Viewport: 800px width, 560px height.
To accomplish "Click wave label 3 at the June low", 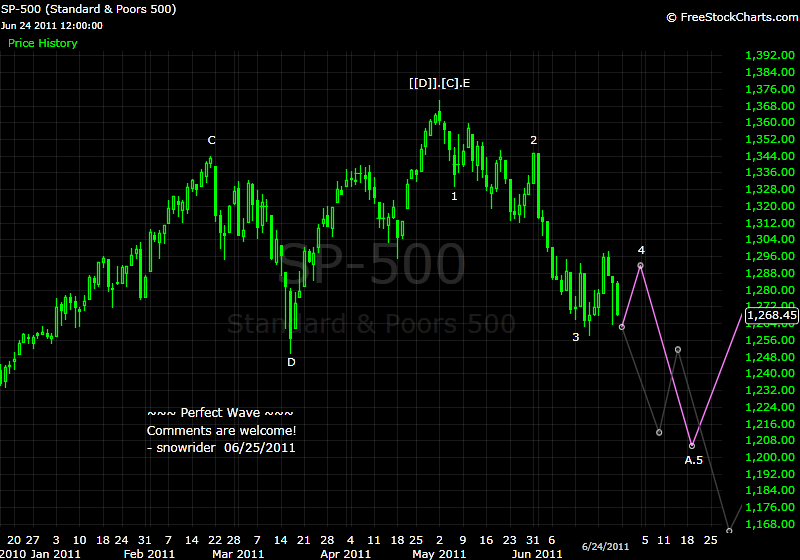I will click(x=576, y=337).
